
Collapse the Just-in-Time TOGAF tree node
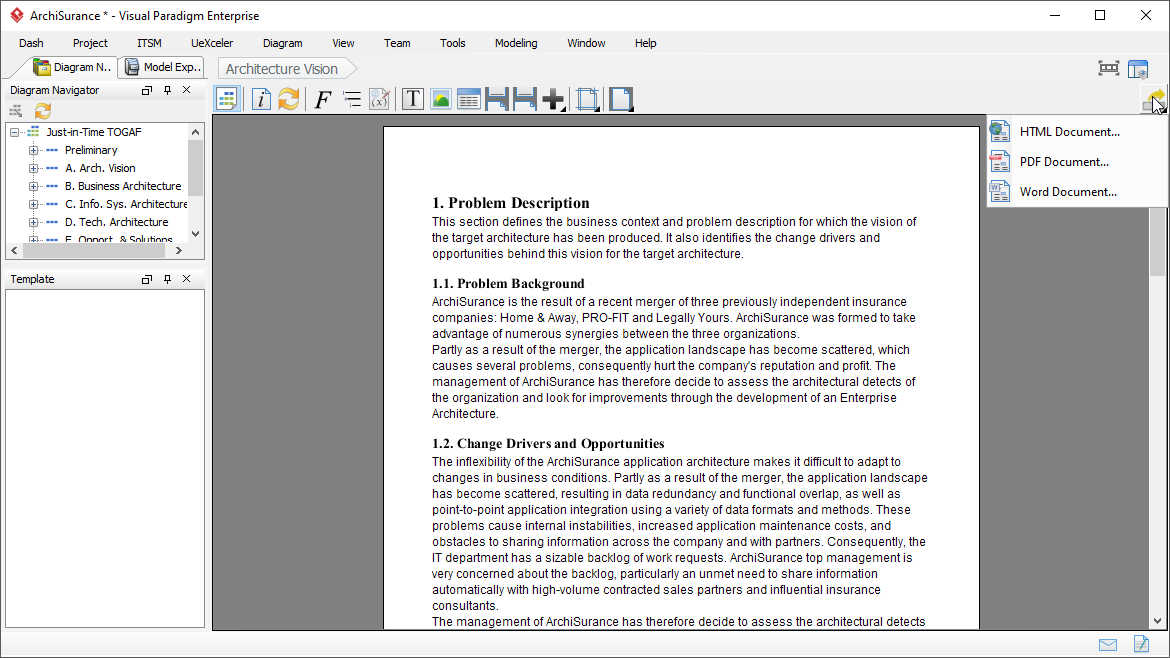click(x=14, y=132)
